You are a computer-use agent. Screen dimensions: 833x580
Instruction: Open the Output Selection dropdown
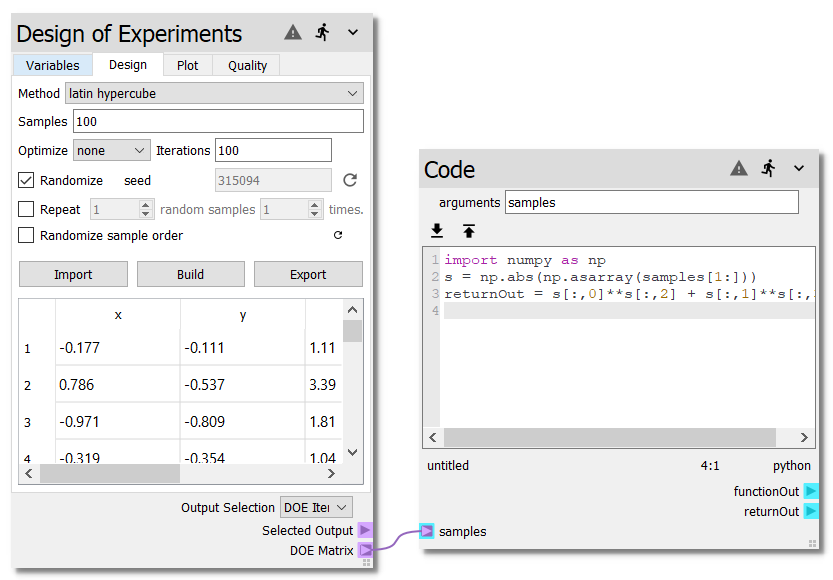[x=315, y=508]
